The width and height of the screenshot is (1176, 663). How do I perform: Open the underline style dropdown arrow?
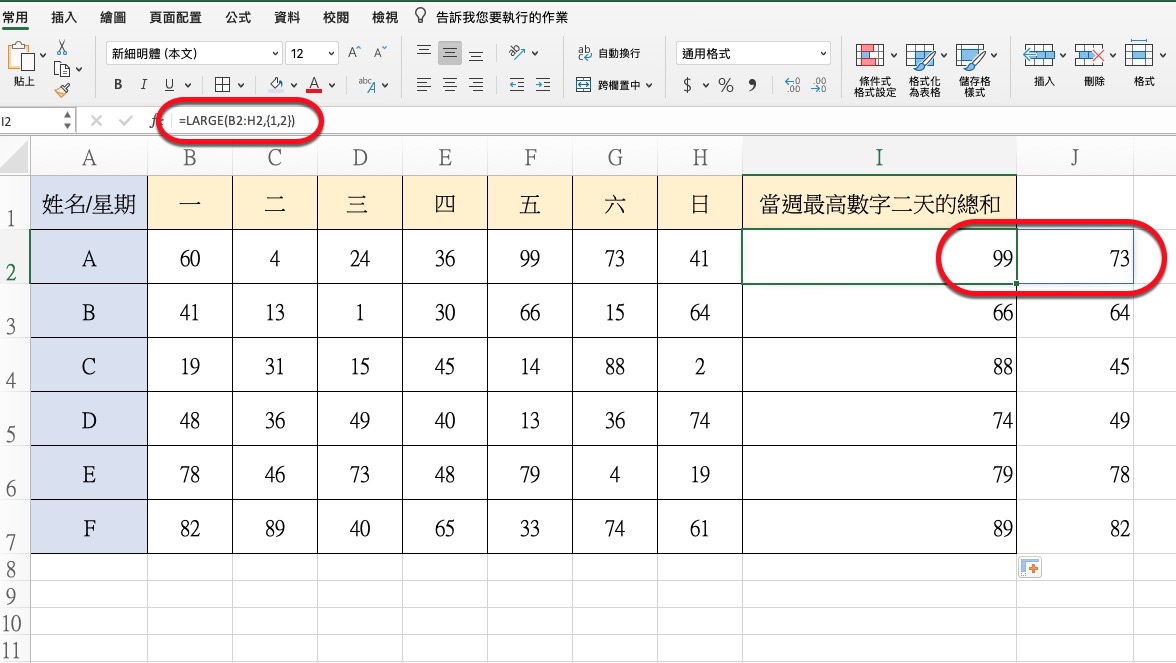pos(188,86)
